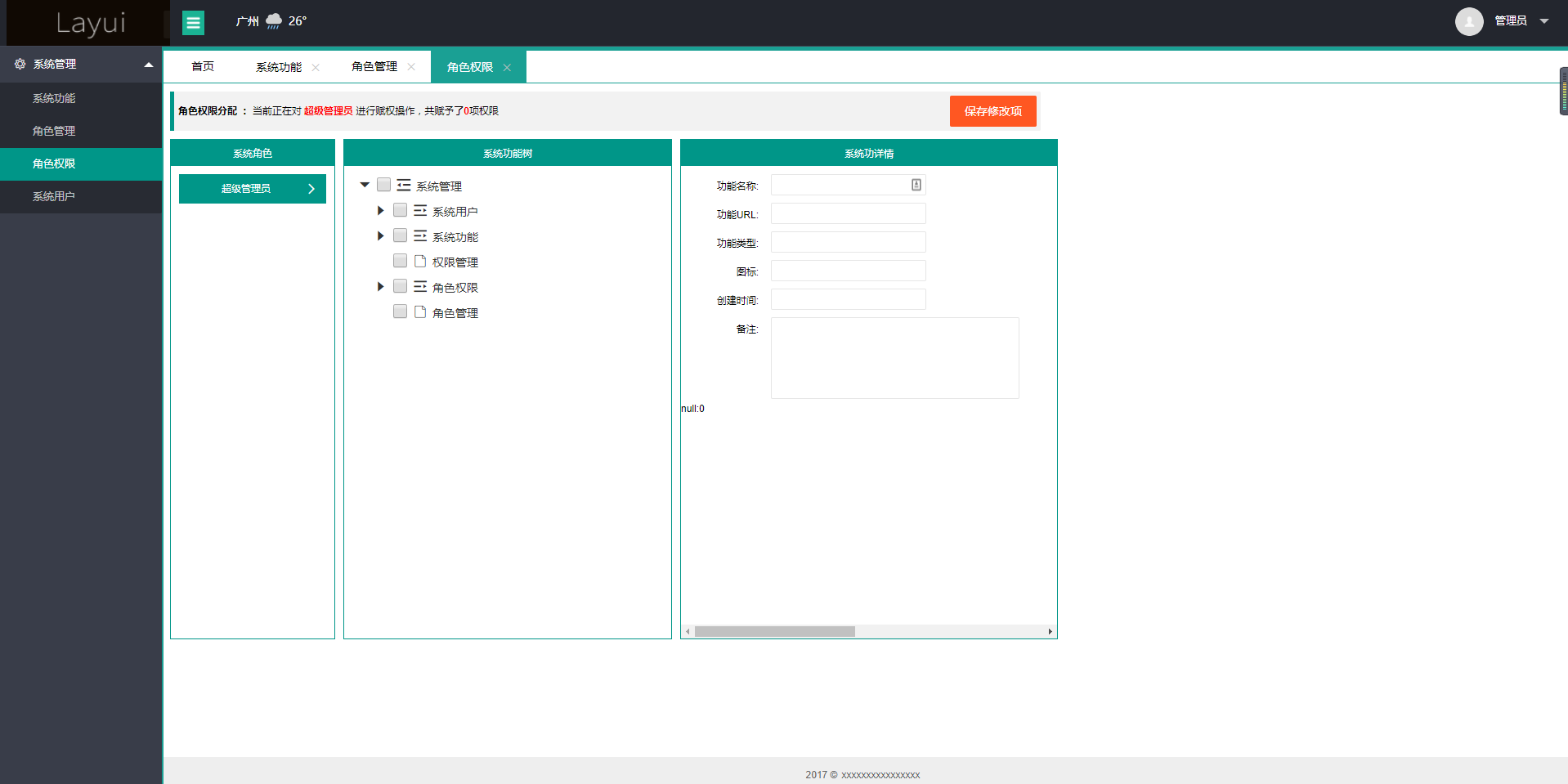Screen dimensions: 1568x784
Task: Toggle the sidebar hamburger menu icon
Action: [193, 23]
